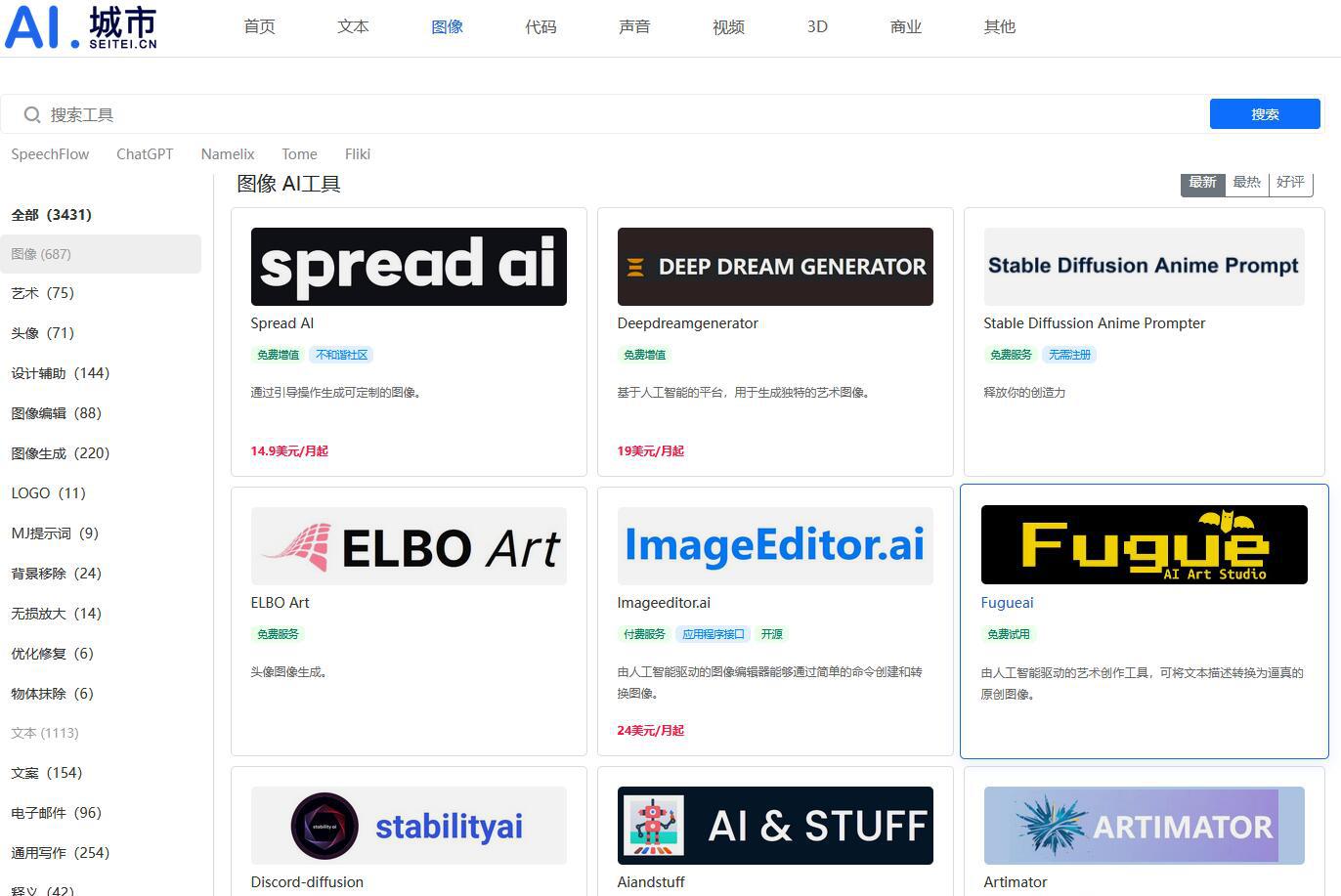Click the 不和谐社区 tag on Spread AI
Screen dimensions: 1341x896
click(341, 355)
